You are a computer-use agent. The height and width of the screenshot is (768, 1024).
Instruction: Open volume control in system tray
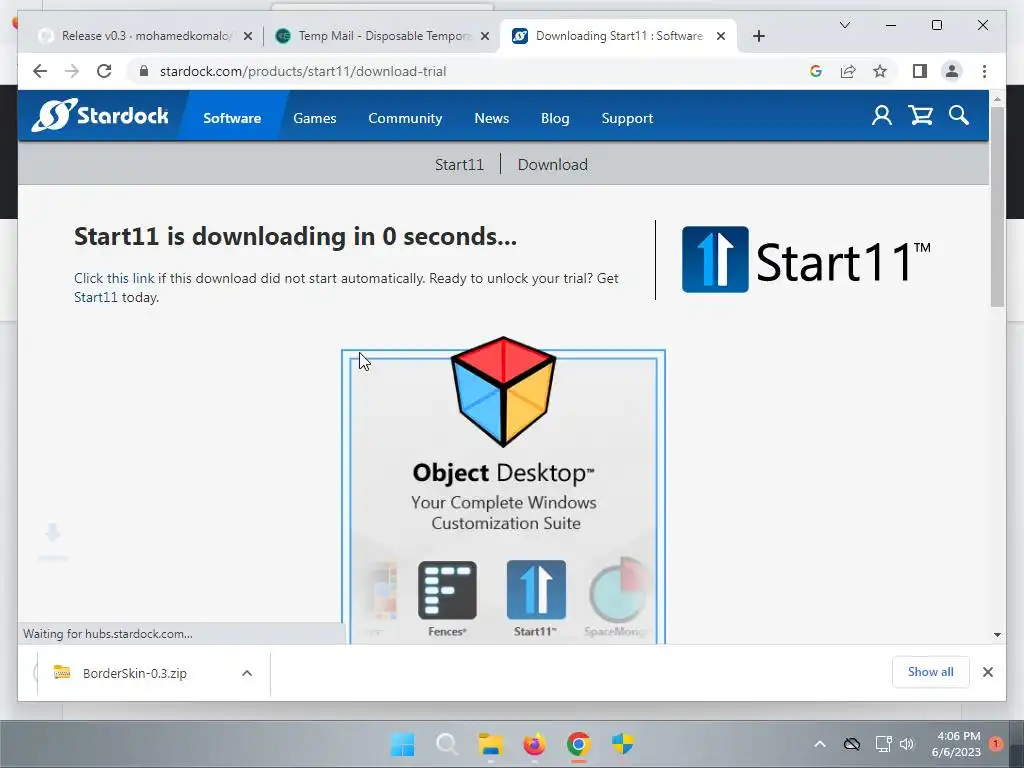(x=906, y=744)
